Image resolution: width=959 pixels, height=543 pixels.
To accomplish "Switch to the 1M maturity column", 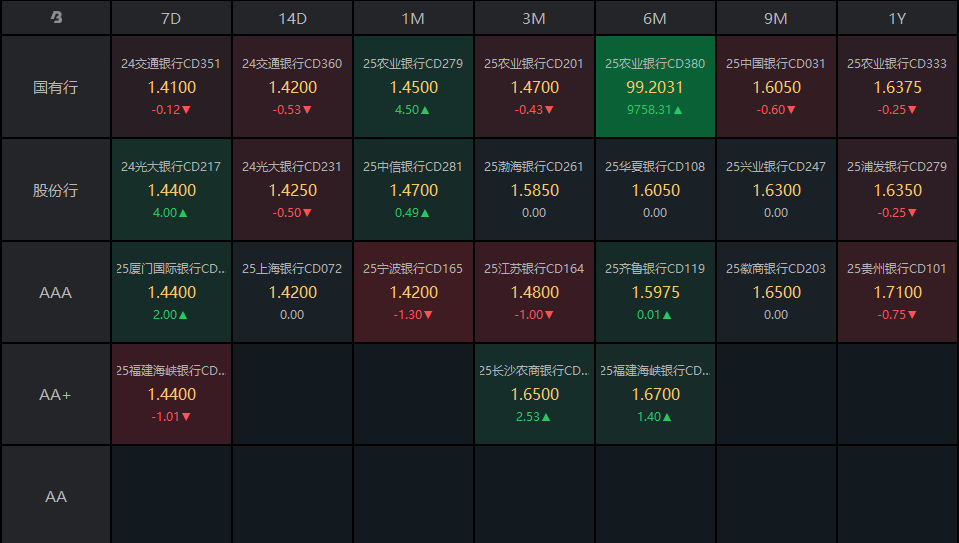I will [413, 18].
